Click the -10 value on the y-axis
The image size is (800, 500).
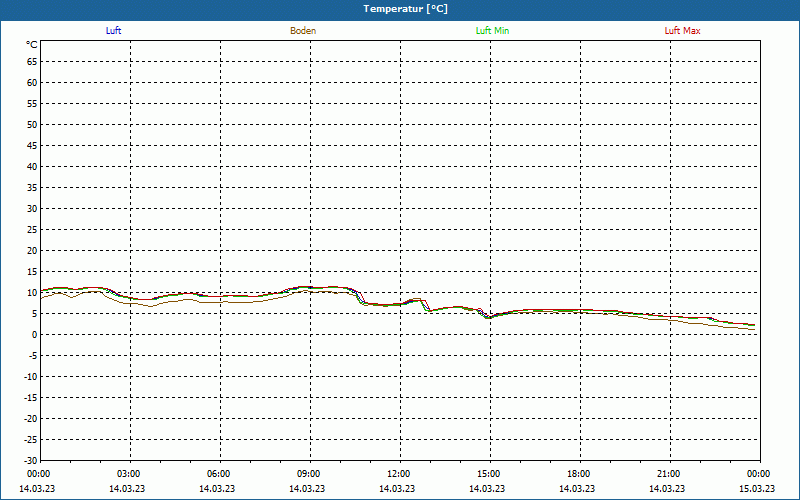click(x=31, y=377)
